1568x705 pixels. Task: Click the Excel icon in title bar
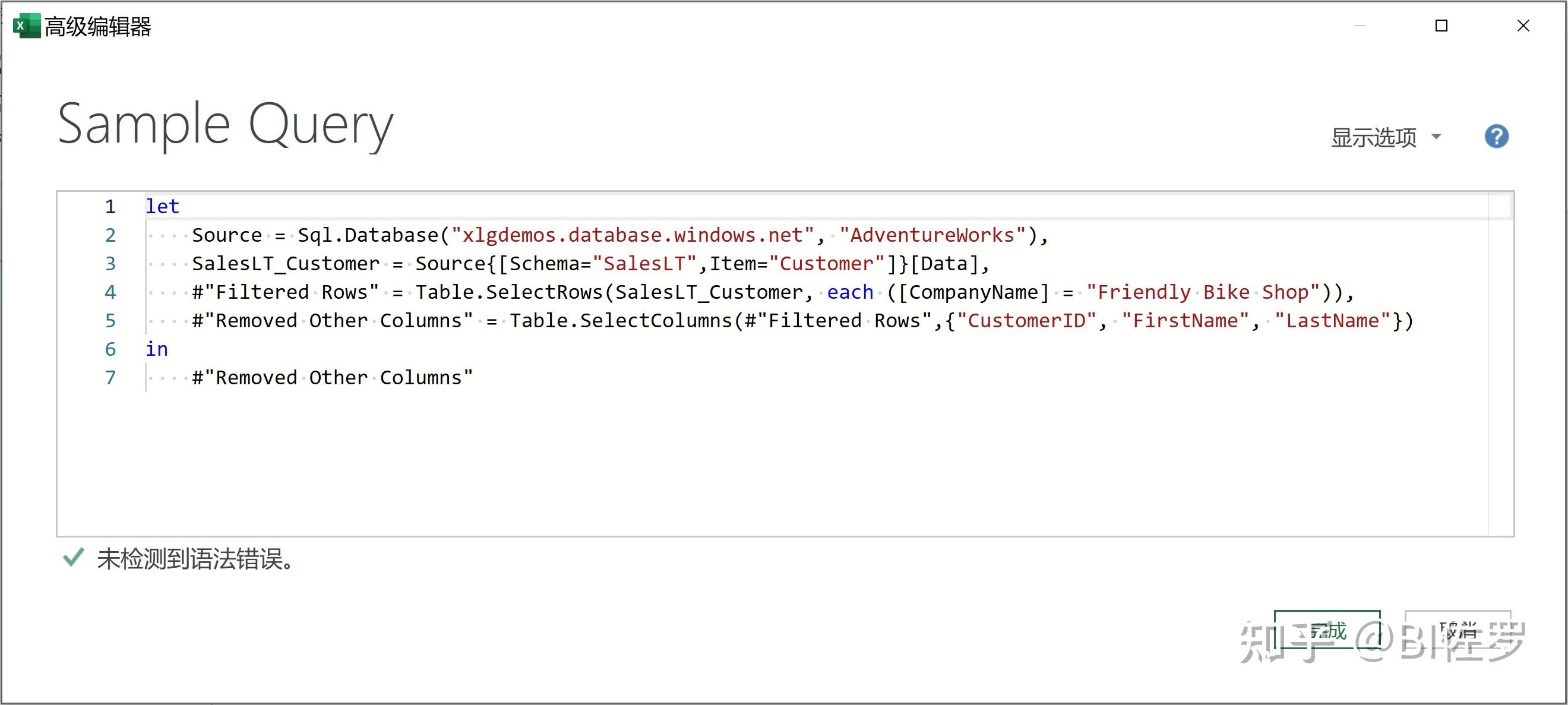point(26,26)
